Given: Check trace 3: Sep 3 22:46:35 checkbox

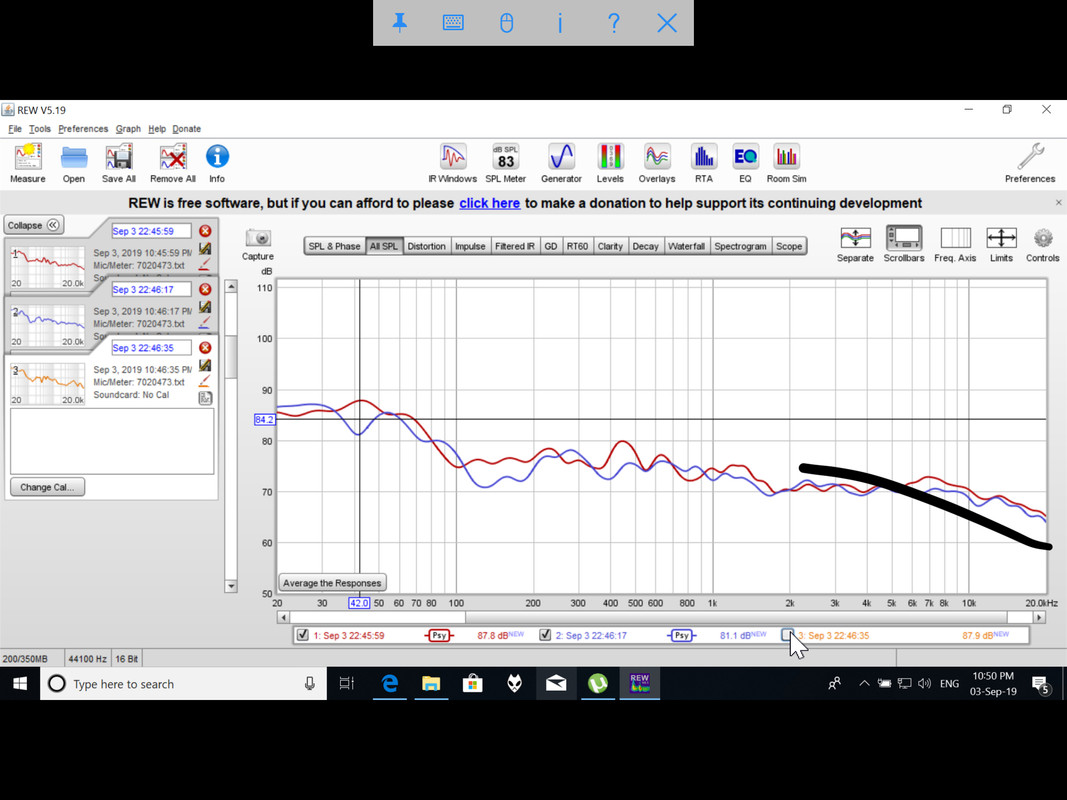Looking at the screenshot, I should 787,635.
